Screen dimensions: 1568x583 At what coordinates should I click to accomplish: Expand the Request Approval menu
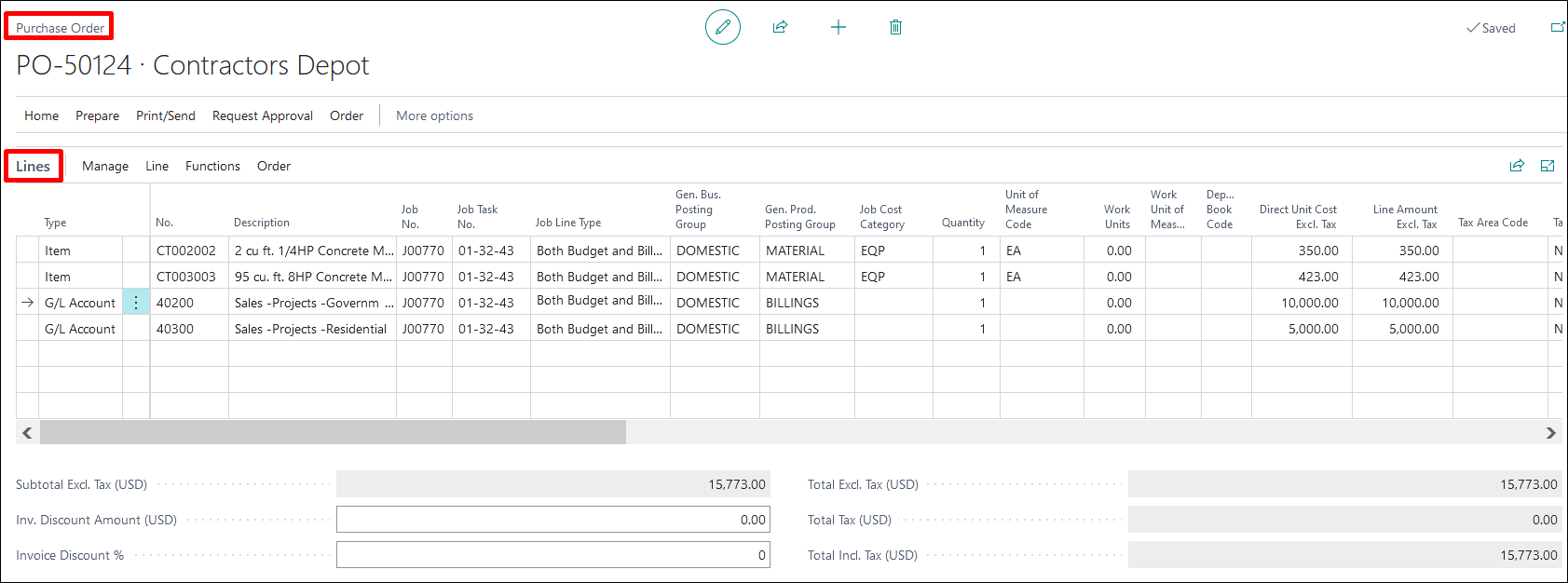[263, 115]
